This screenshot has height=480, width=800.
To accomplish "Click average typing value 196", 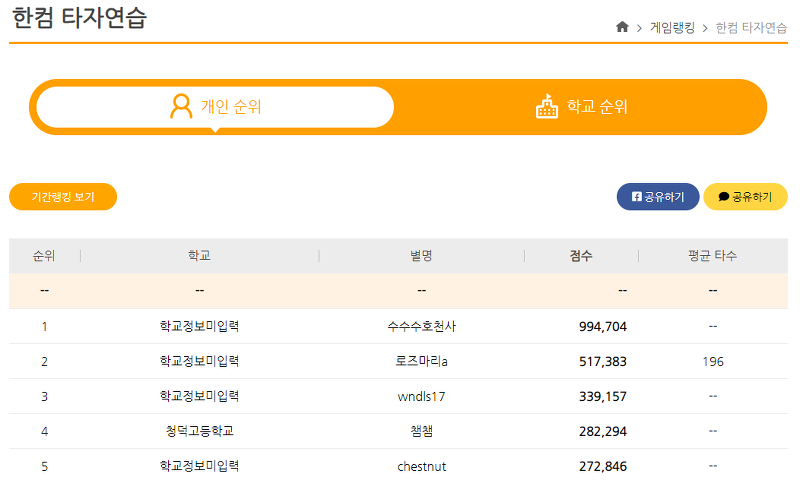I will 713,362.
